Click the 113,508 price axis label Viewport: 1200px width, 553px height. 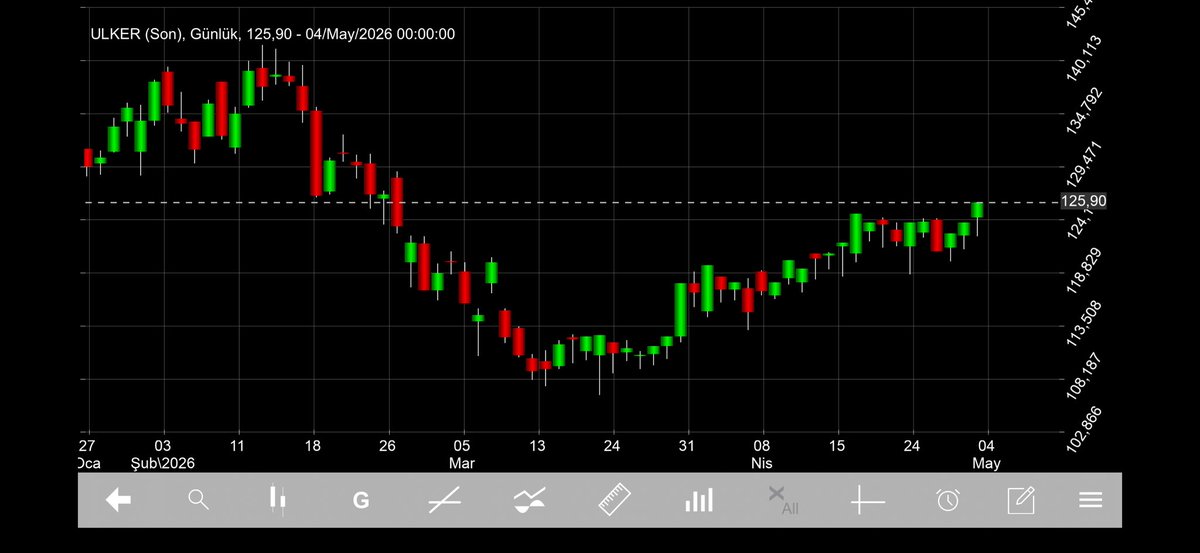tap(1084, 325)
